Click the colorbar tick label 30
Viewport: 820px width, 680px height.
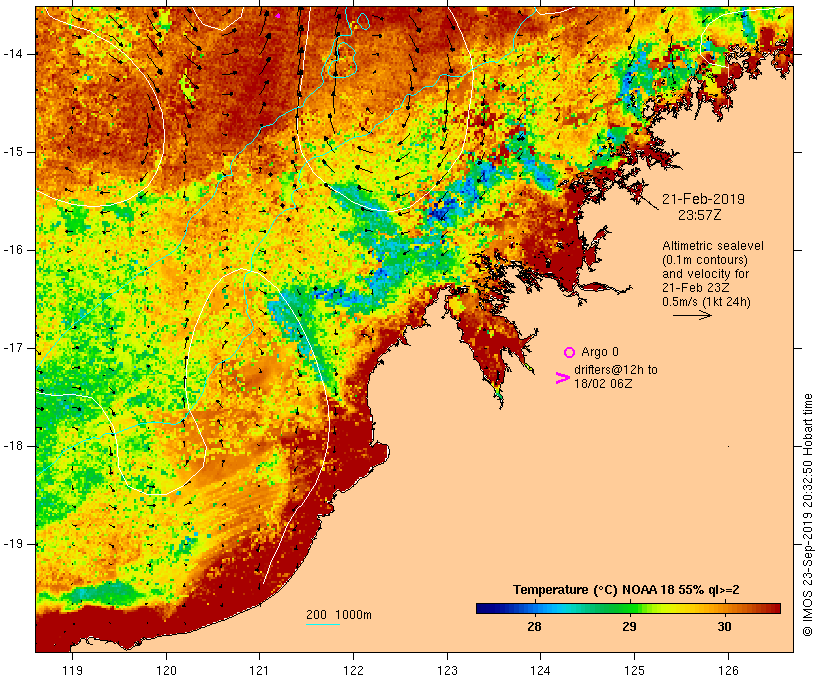(x=724, y=627)
